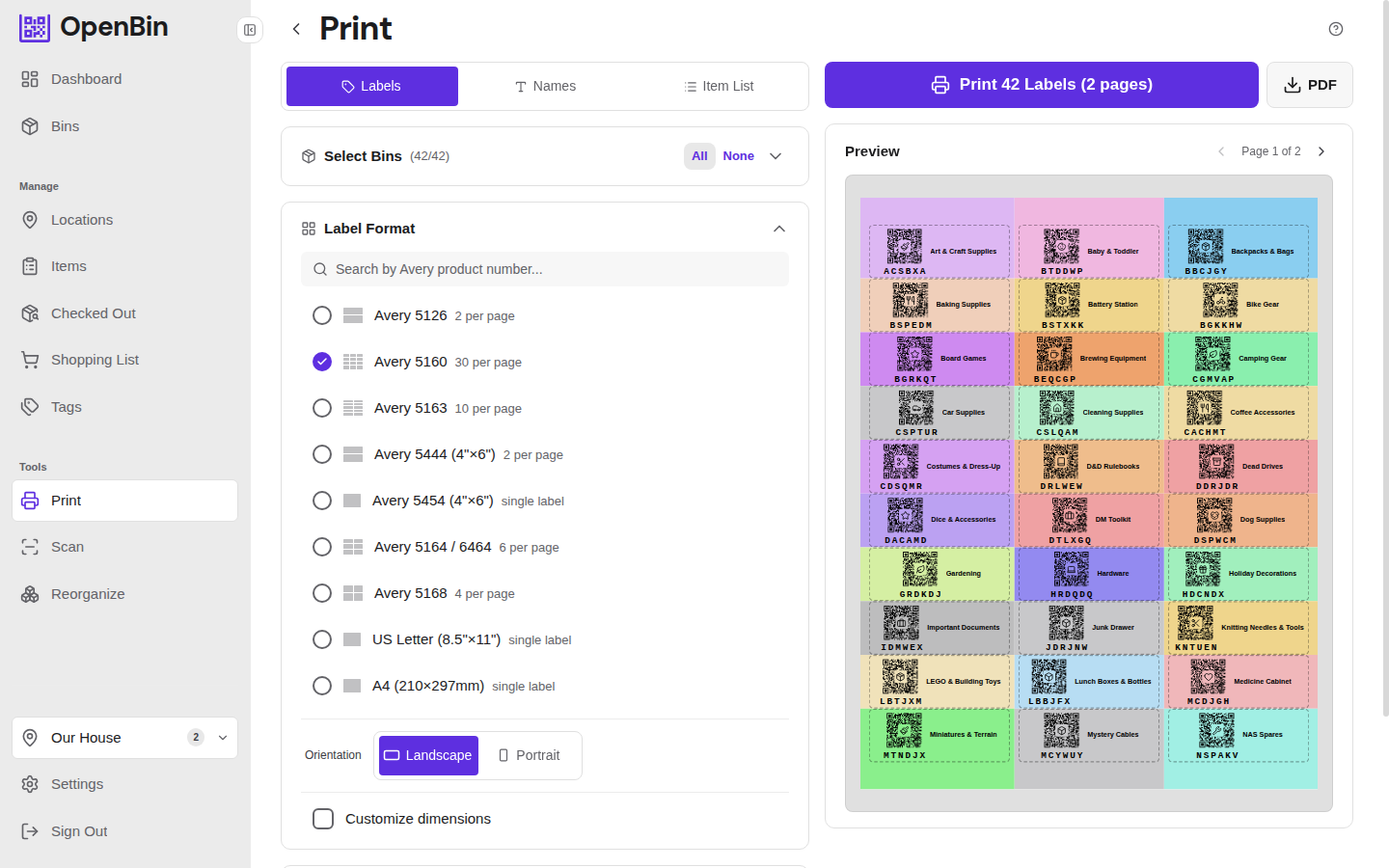Download labels as PDF
This screenshot has width=1389, height=868.
[1310, 85]
